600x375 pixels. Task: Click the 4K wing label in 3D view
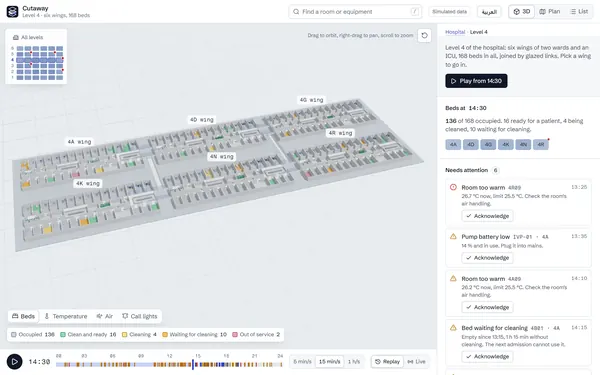88,184
